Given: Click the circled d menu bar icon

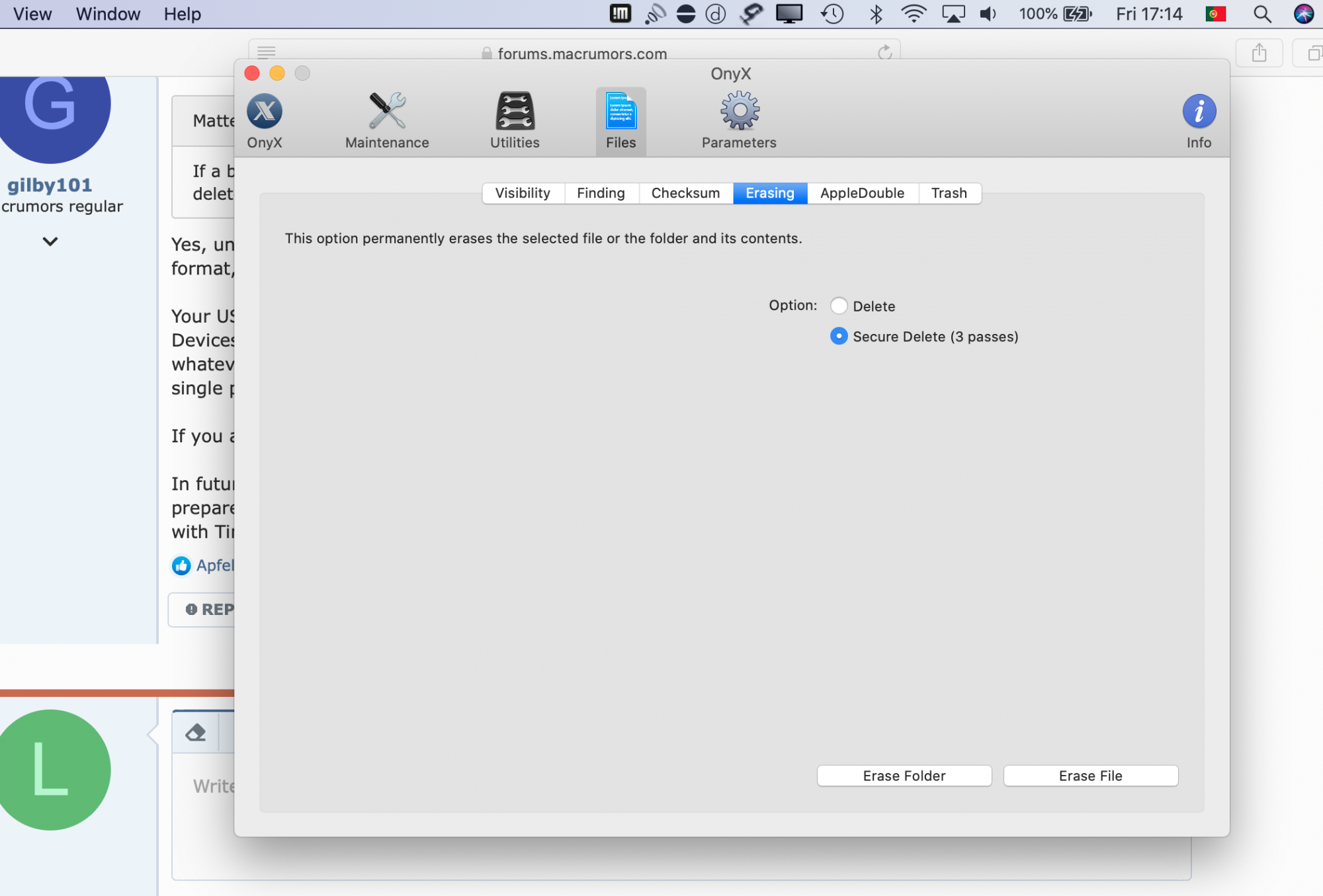Looking at the screenshot, I should [716, 14].
